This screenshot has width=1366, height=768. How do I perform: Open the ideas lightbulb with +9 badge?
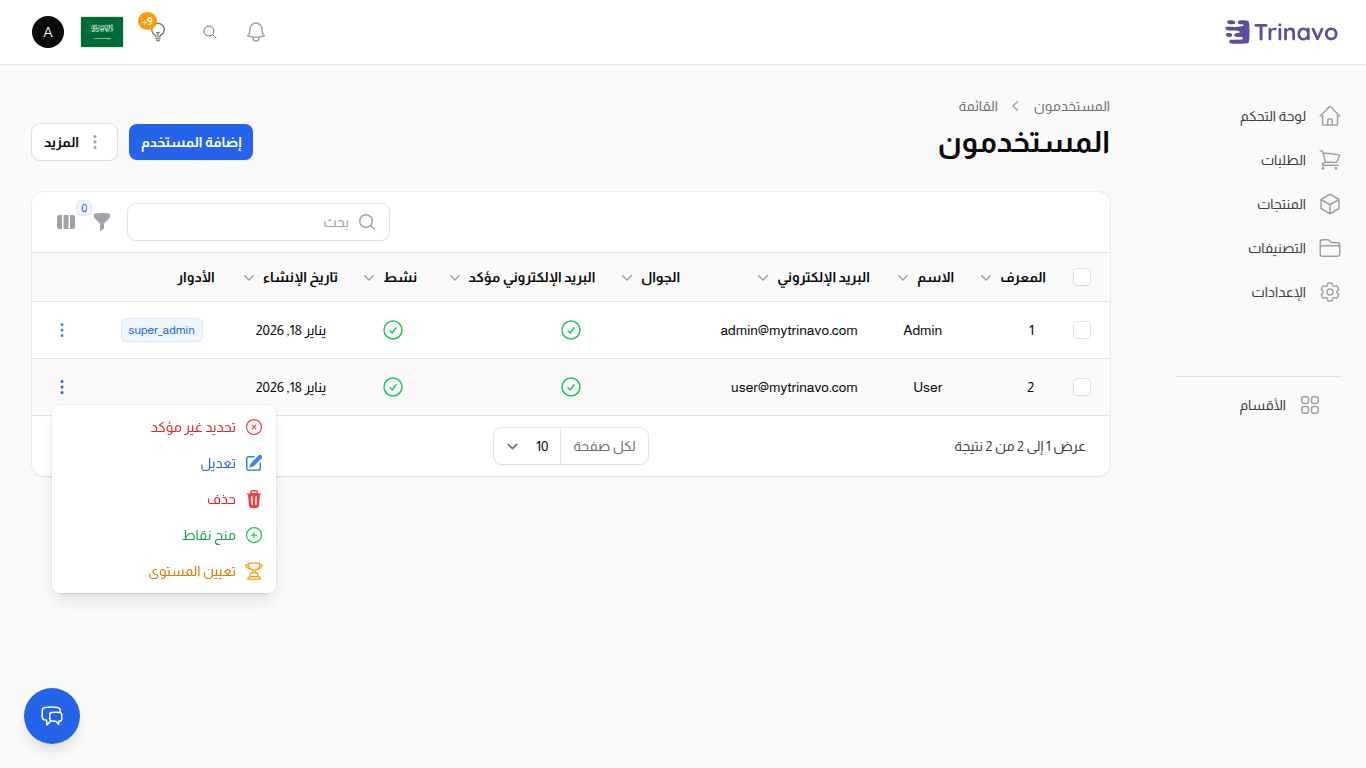155,32
